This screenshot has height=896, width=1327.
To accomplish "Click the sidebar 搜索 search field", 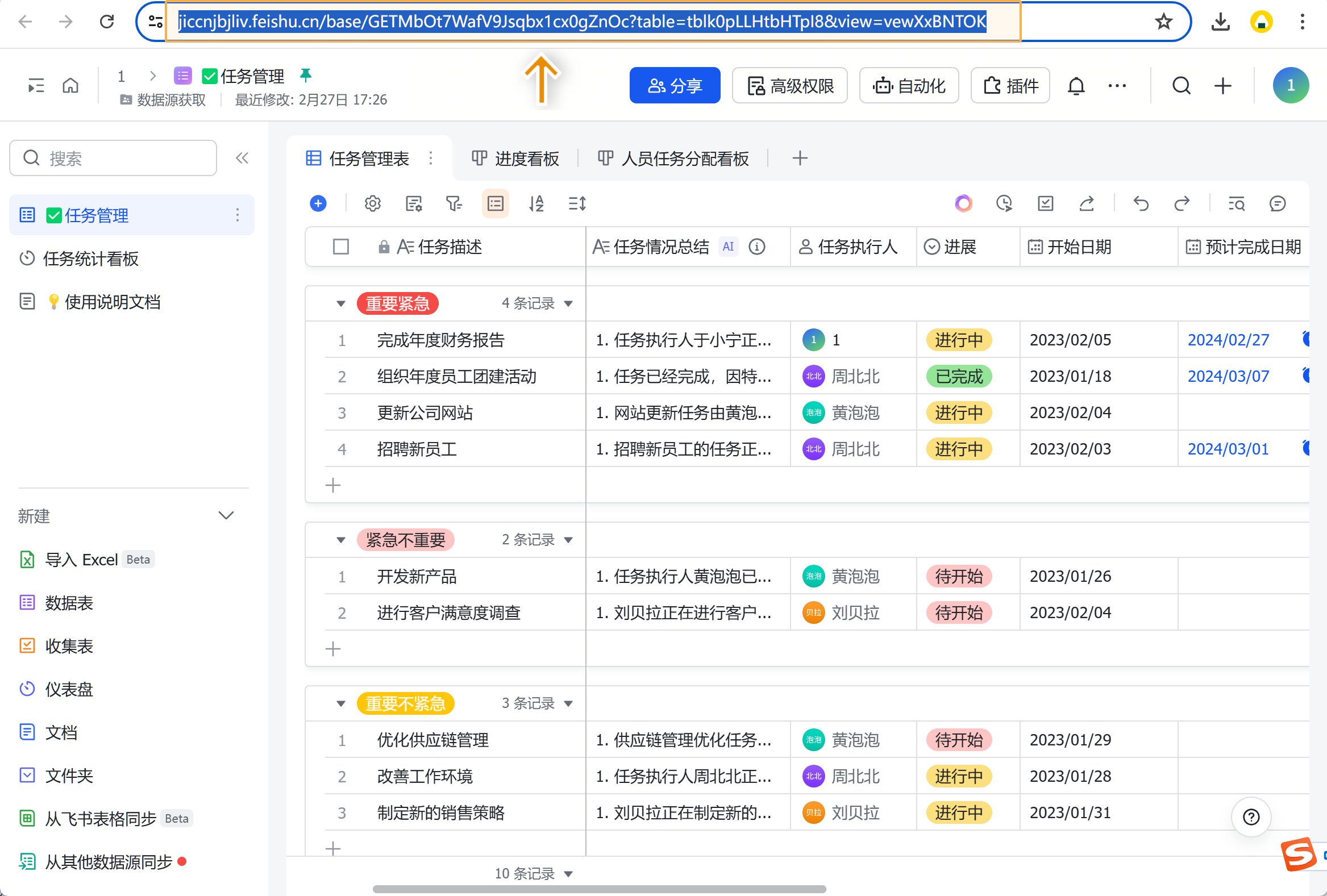I will (113, 158).
